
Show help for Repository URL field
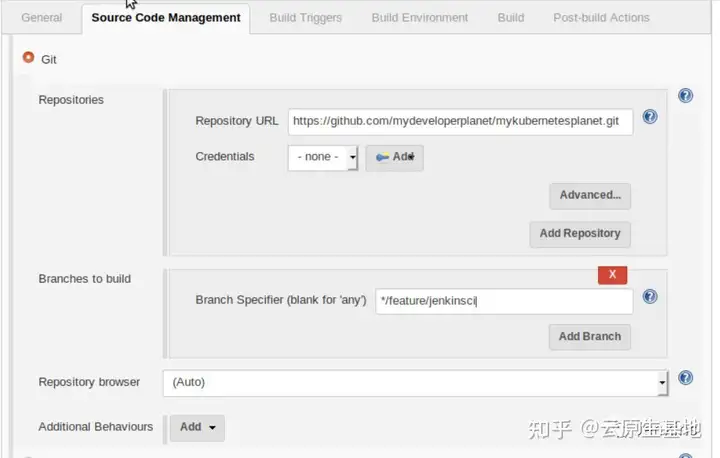[x=650, y=117]
